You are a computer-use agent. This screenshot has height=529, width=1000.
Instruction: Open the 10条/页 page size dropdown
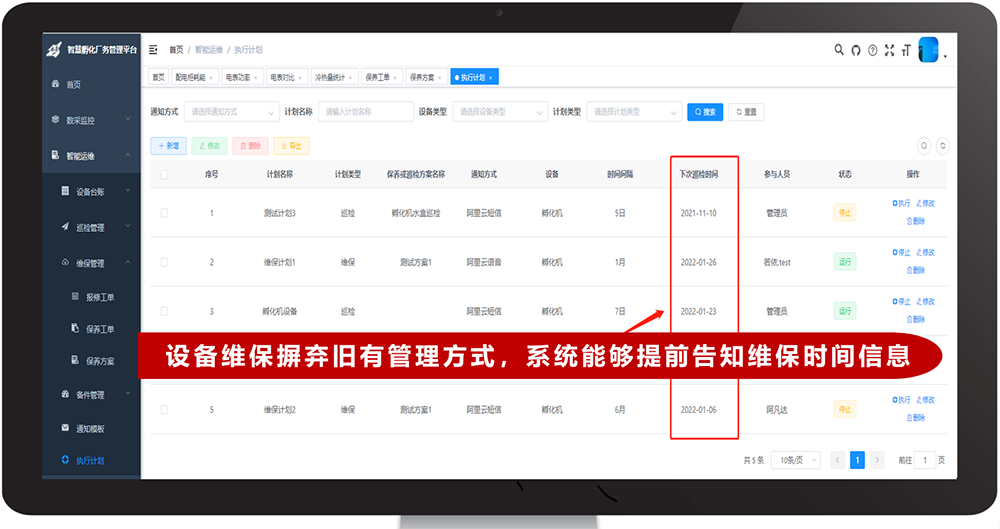[795, 460]
